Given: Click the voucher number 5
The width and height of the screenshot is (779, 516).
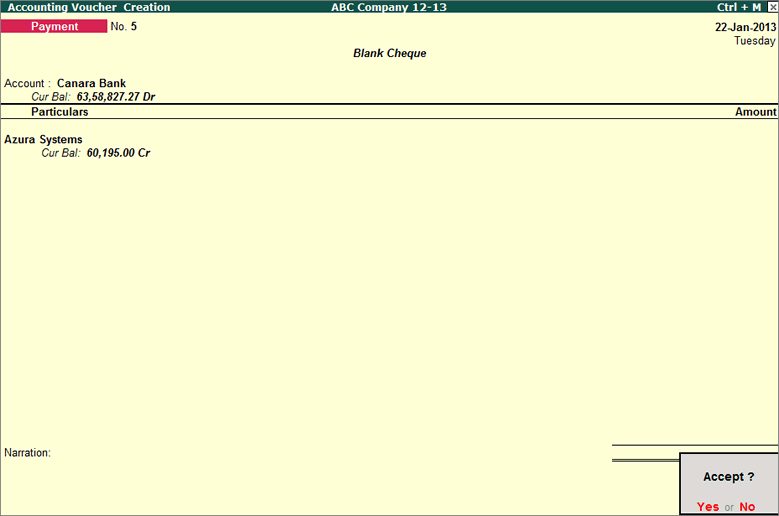Looking at the screenshot, I should pos(134,26).
